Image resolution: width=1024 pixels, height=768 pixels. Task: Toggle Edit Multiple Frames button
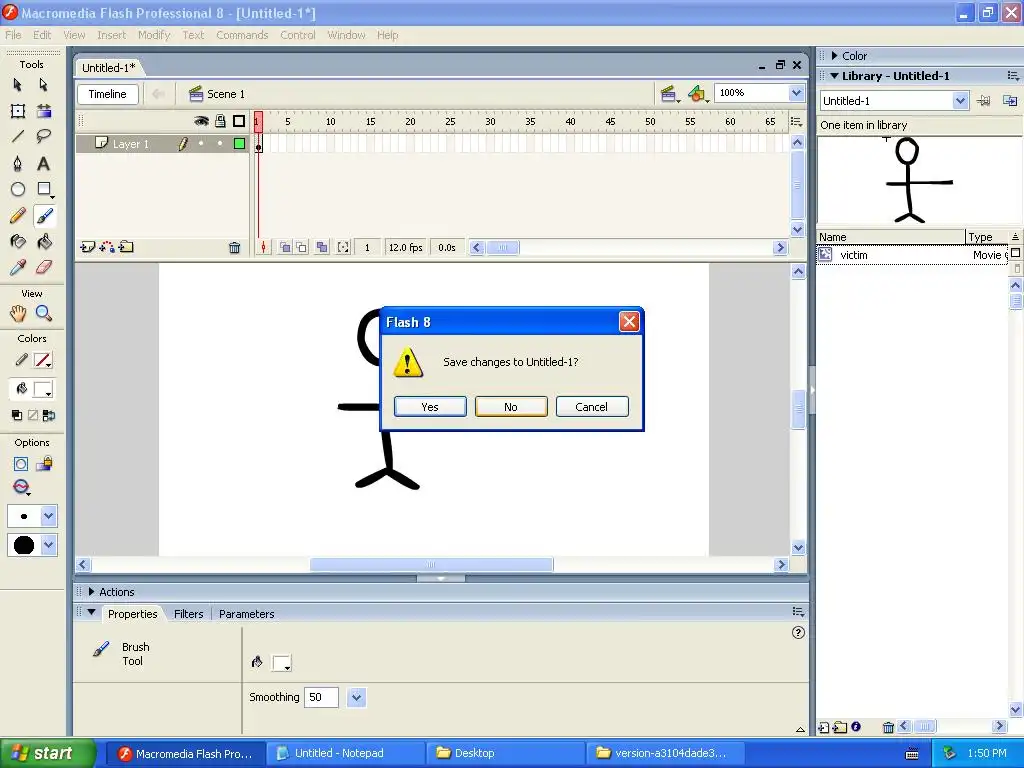pos(322,248)
